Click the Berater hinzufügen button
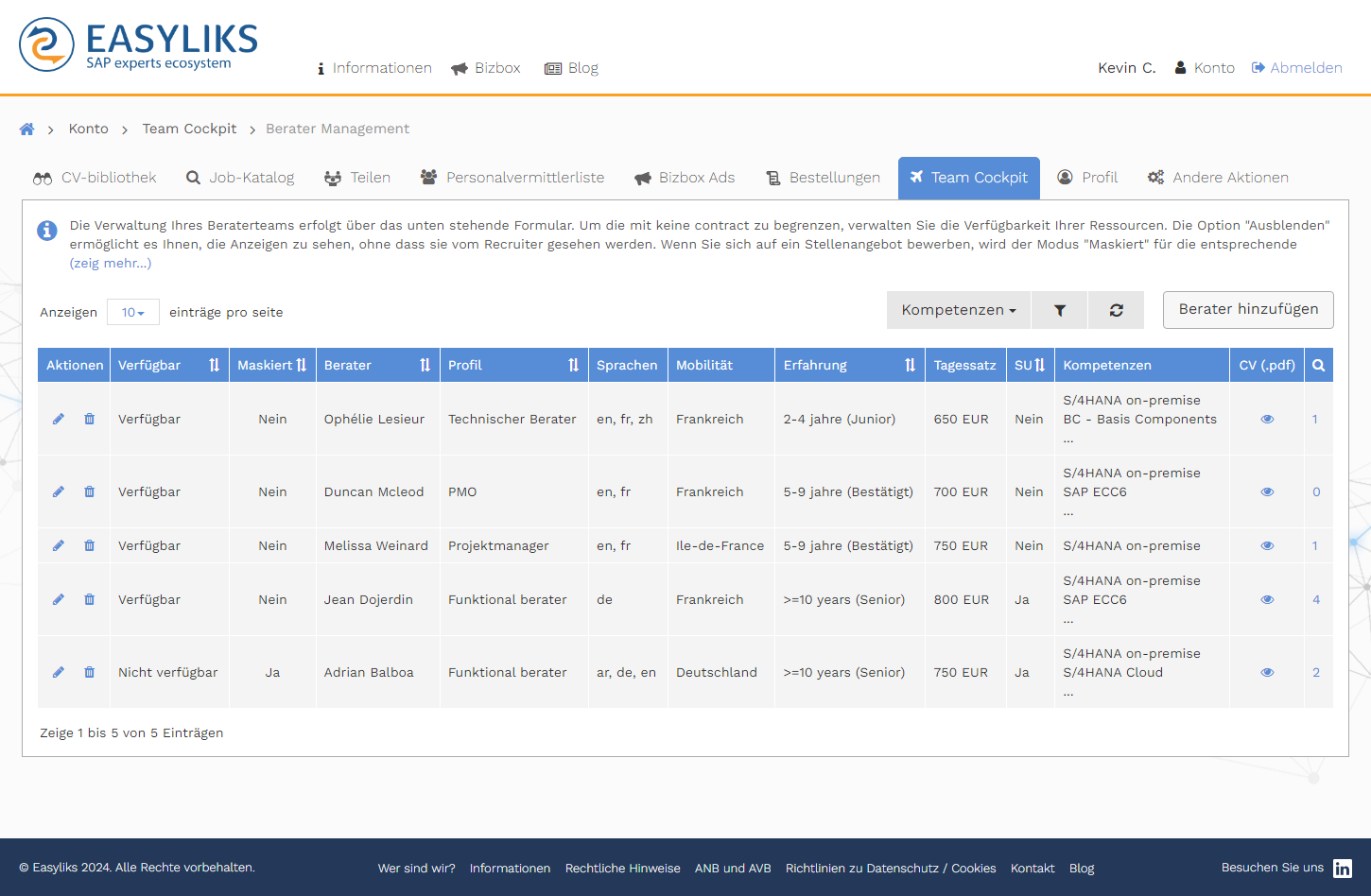 1247,309
